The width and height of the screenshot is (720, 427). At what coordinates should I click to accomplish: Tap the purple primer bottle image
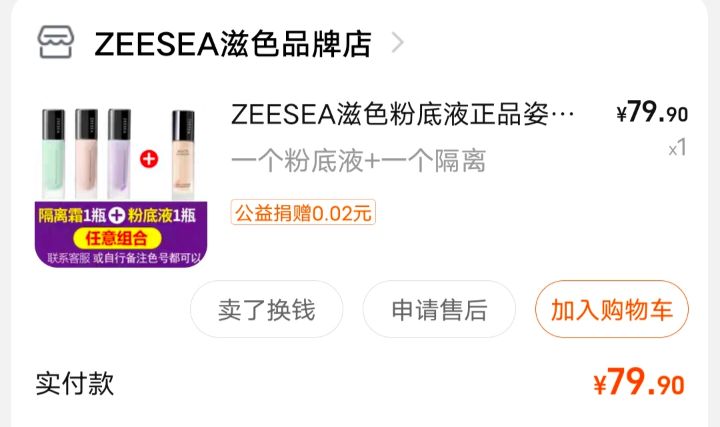[x=119, y=153]
